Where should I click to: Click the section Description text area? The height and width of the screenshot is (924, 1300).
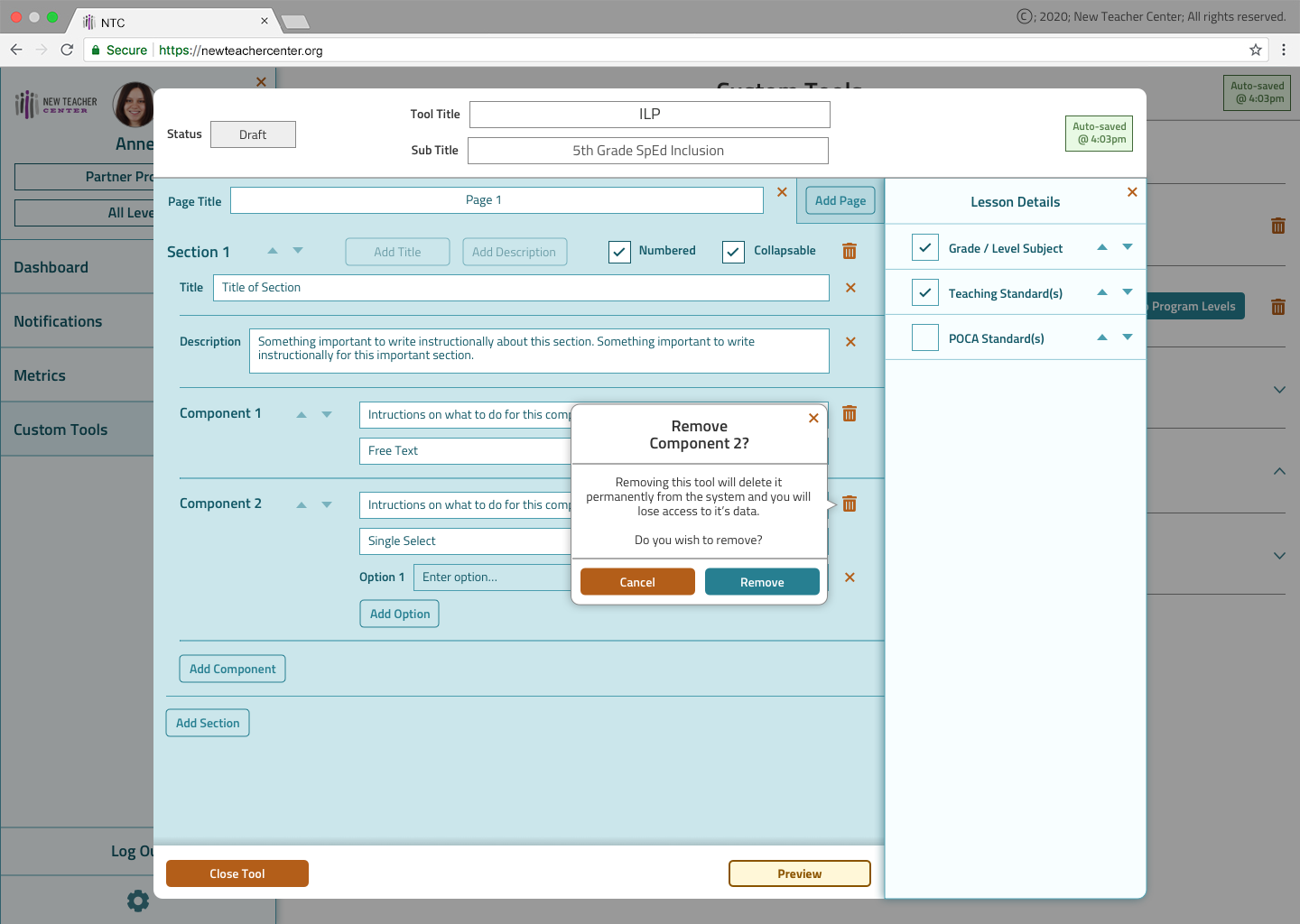pyautogui.click(x=539, y=351)
